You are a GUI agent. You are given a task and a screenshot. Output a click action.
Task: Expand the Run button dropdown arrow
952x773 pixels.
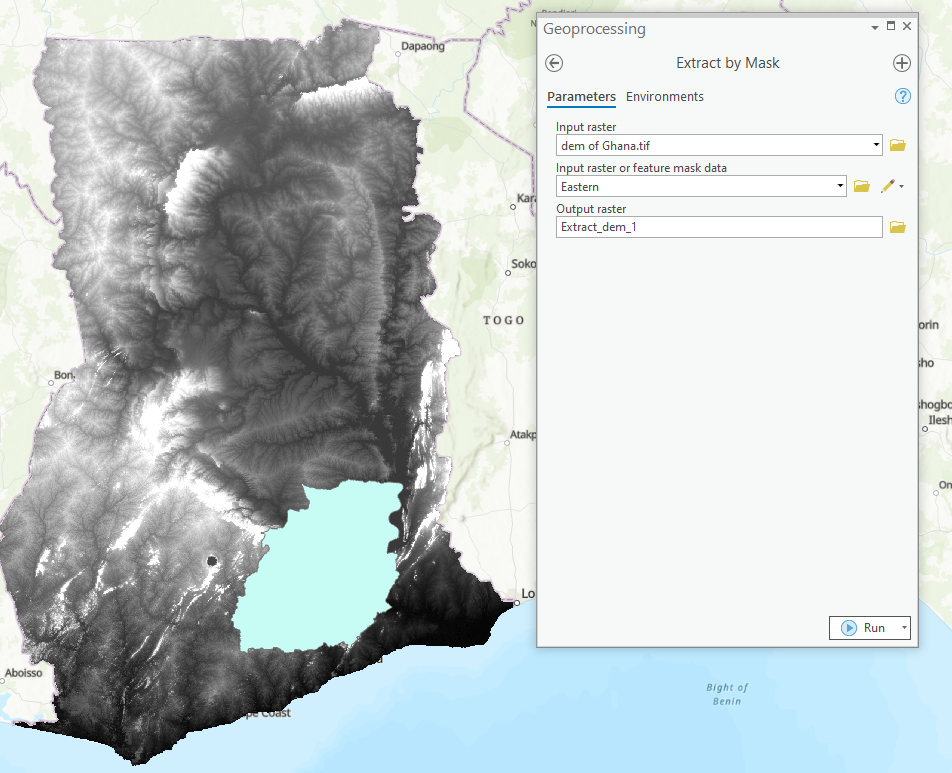click(903, 627)
